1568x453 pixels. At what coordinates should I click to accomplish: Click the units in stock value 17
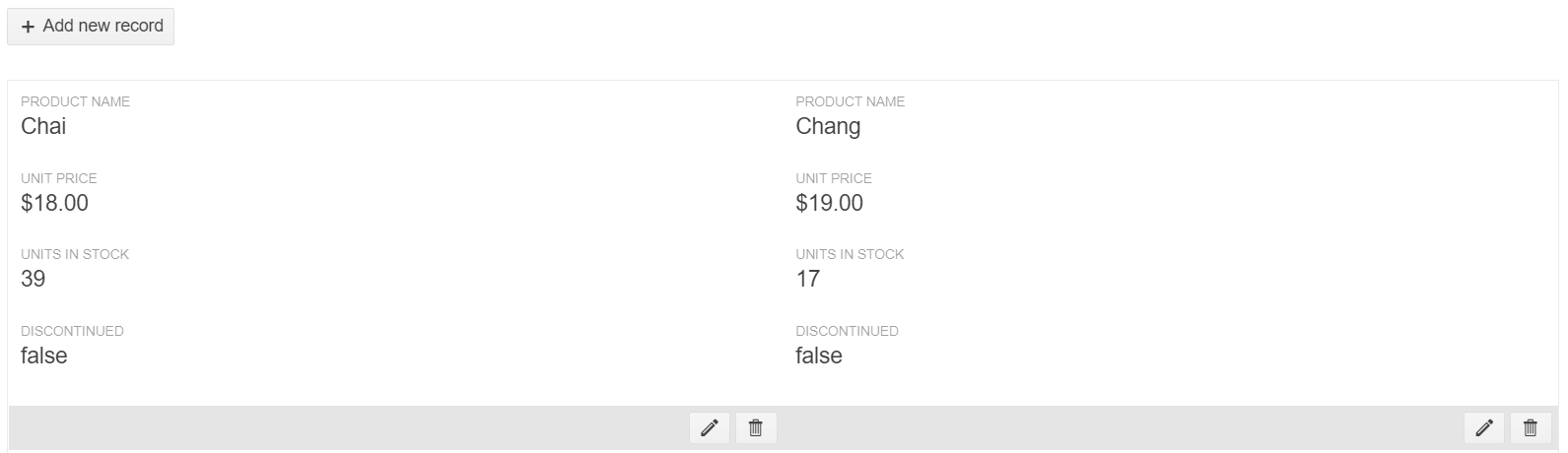click(x=808, y=279)
